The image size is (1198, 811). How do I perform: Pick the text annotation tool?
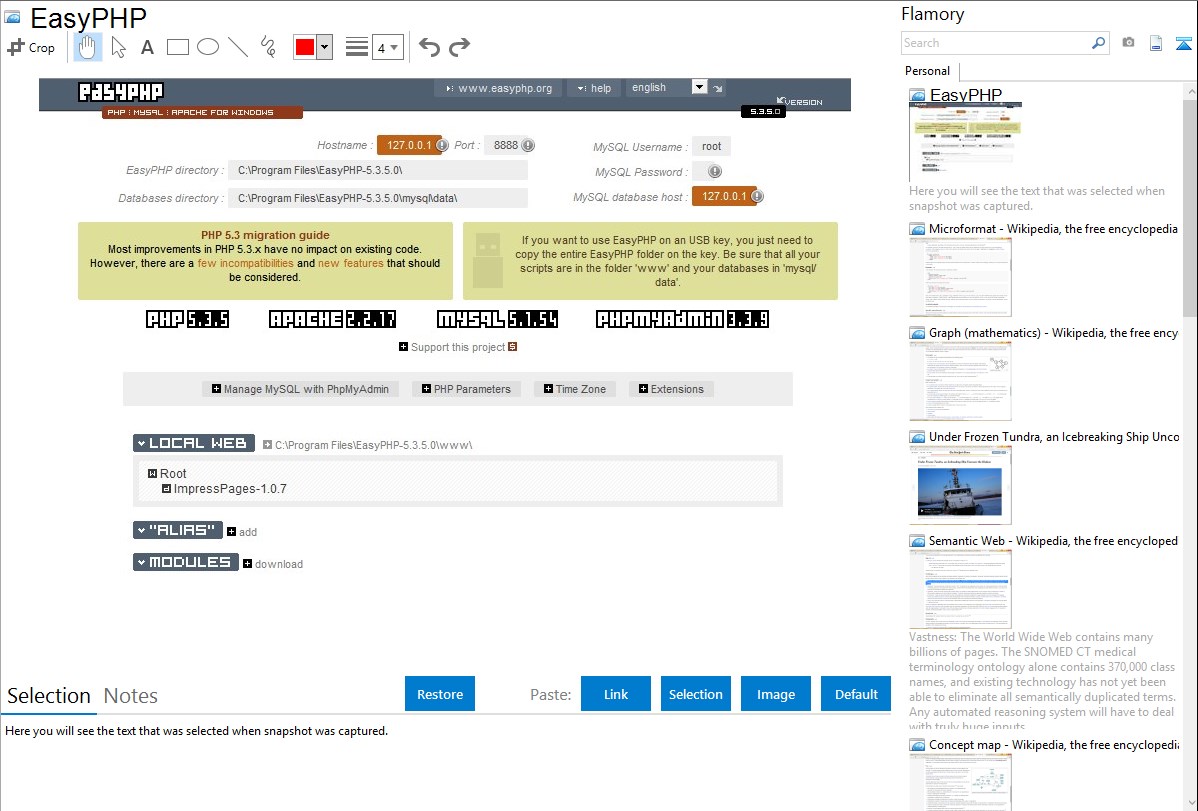click(x=147, y=47)
